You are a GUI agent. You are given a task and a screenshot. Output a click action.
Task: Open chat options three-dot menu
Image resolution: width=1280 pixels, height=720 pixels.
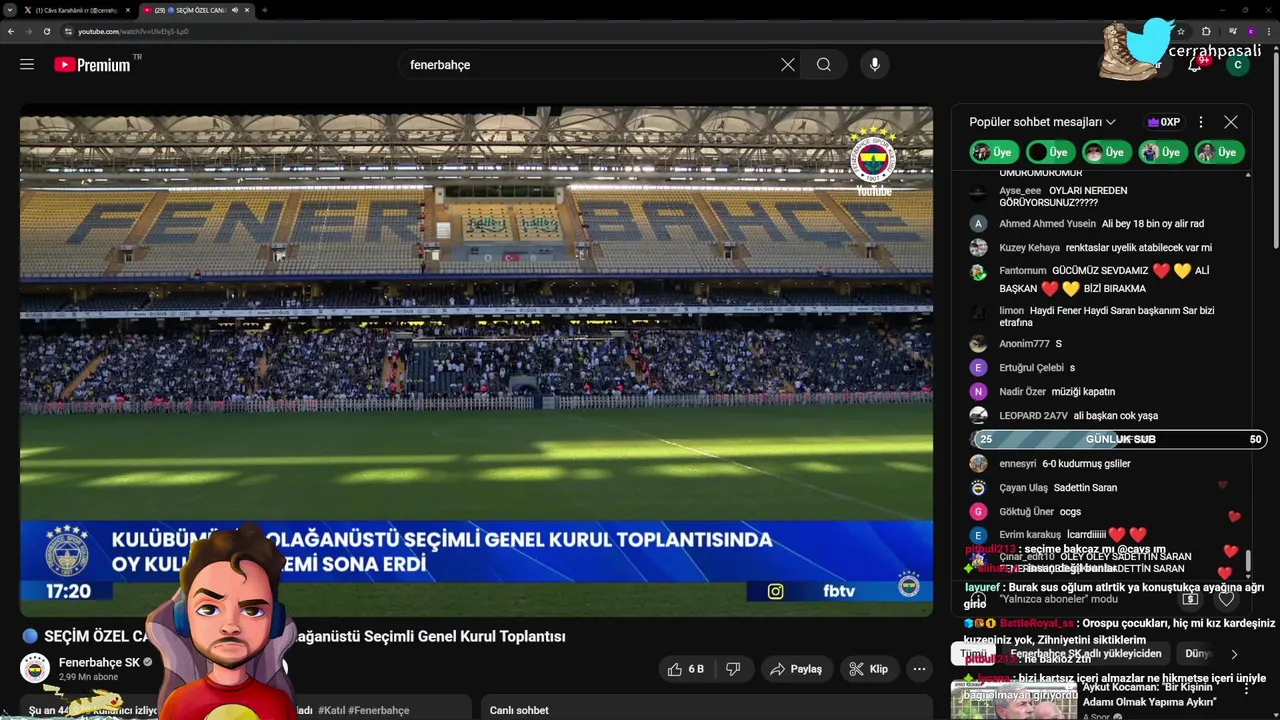point(1201,122)
